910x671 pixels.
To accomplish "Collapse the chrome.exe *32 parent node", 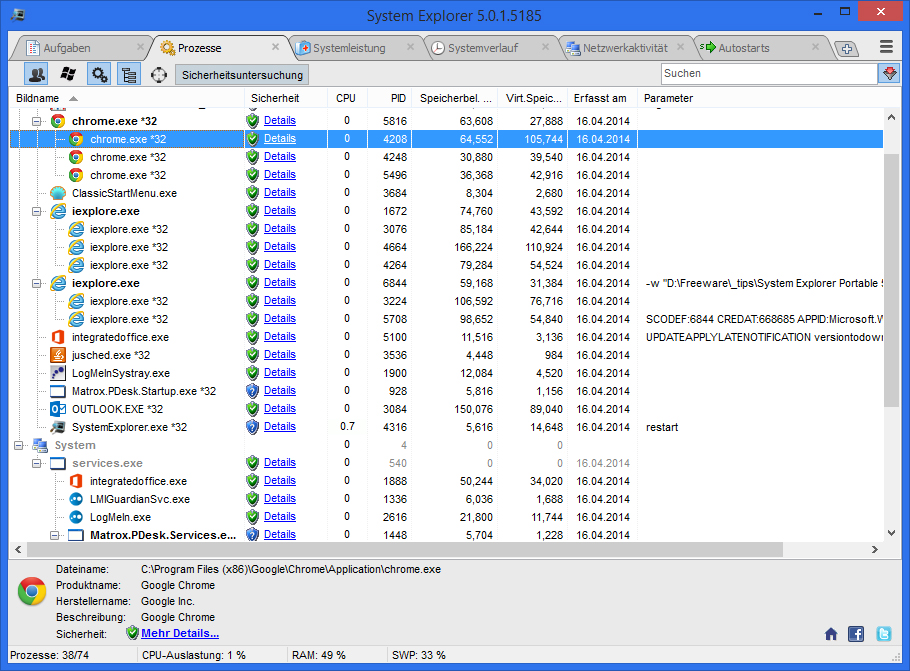I will (x=37, y=121).
